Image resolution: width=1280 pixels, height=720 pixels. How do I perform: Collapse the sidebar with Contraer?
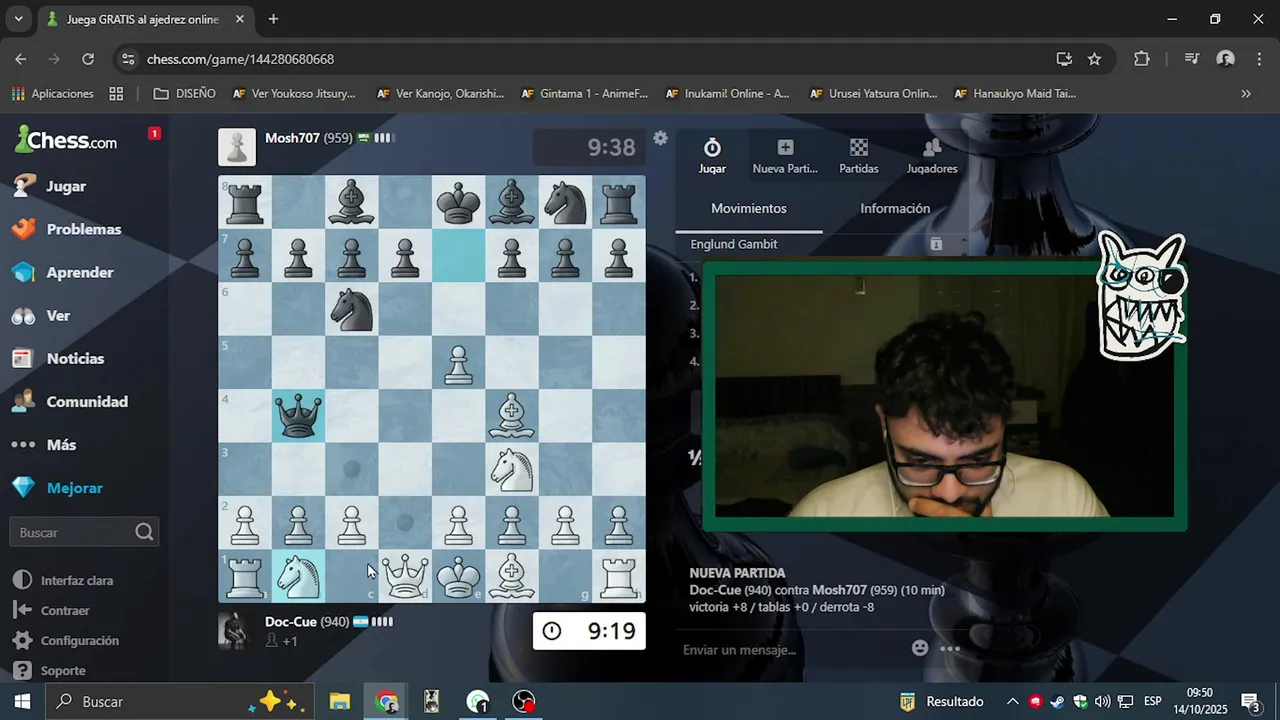coord(53,610)
